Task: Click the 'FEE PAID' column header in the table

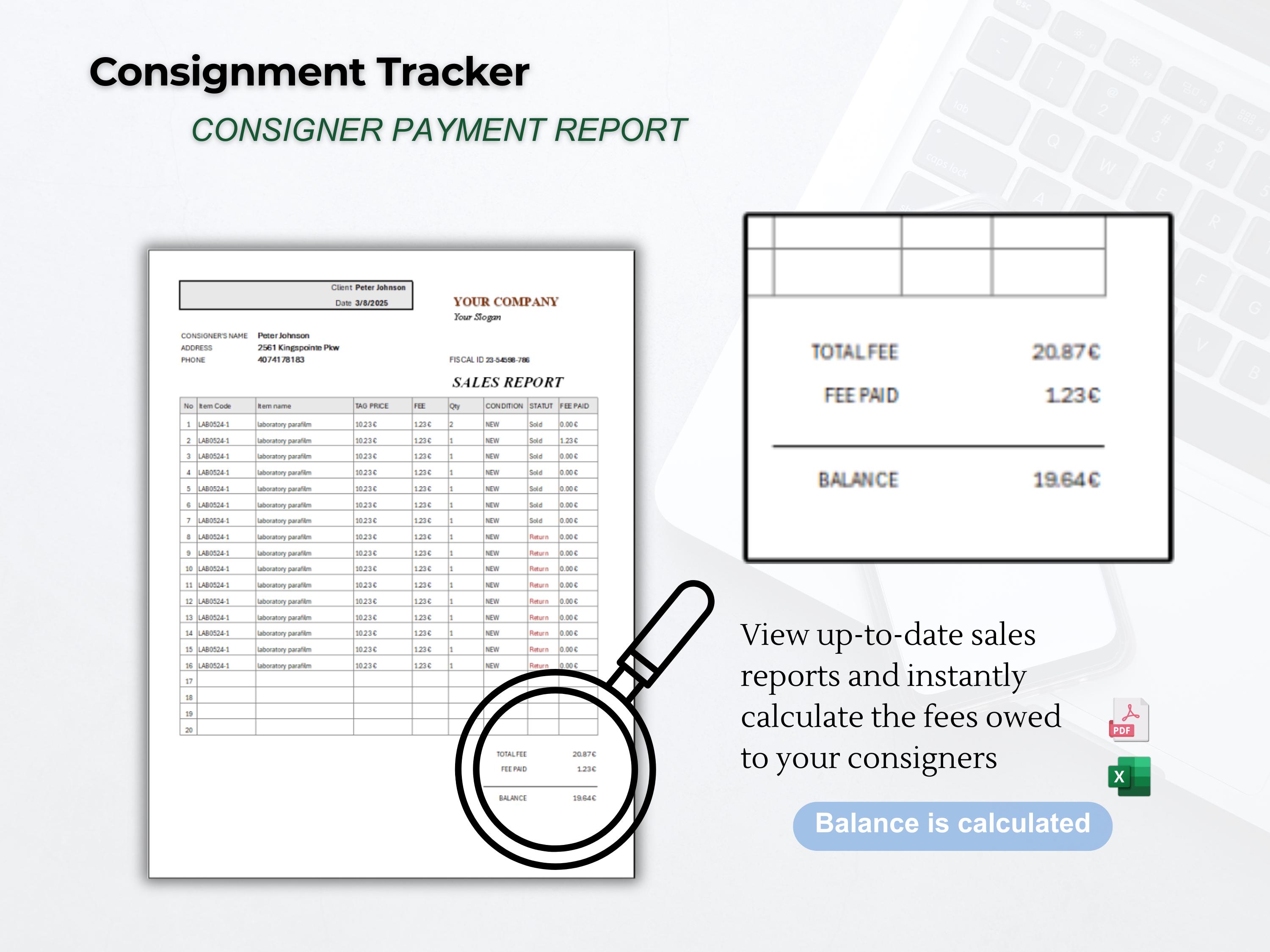Action: [577, 406]
